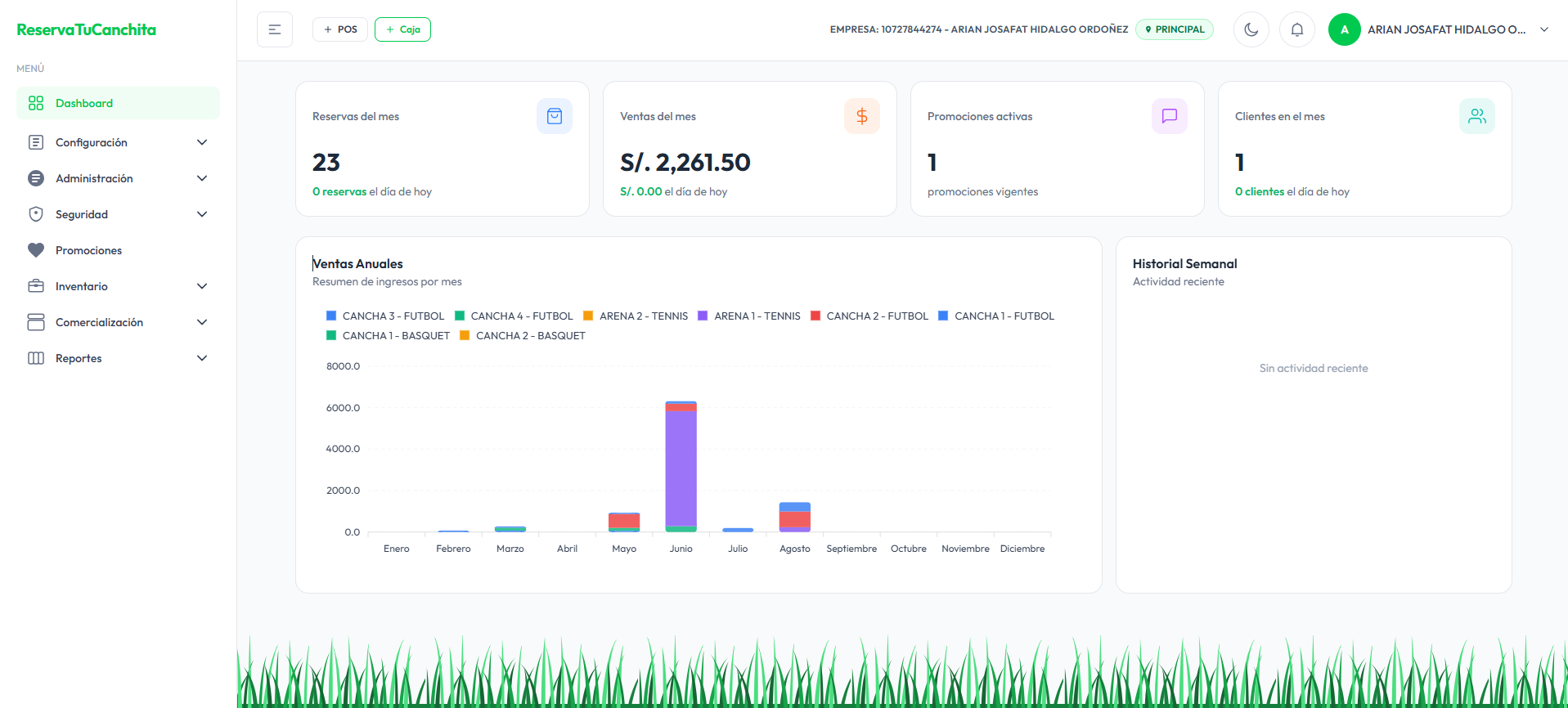This screenshot has height=708, width=1568.
Task: Click the Agosto bar in the chart
Action: (x=795, y=518)
